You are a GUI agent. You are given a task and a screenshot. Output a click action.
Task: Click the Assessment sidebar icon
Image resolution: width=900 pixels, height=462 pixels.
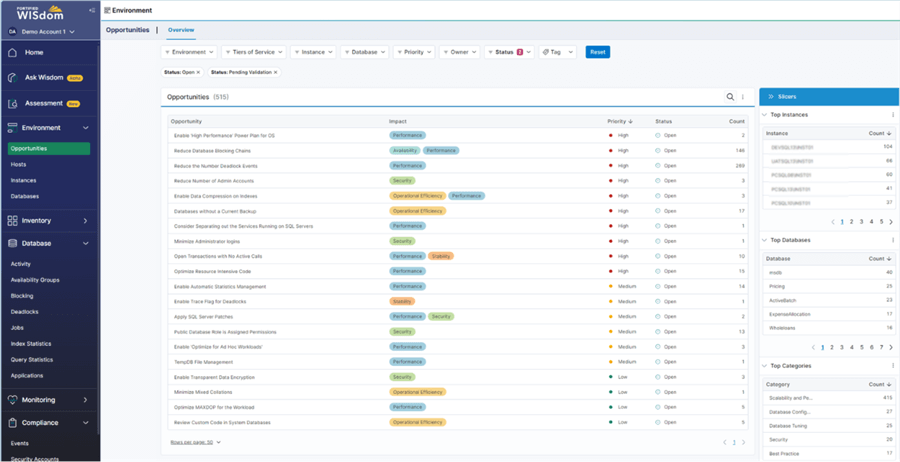tap(12, 103)
